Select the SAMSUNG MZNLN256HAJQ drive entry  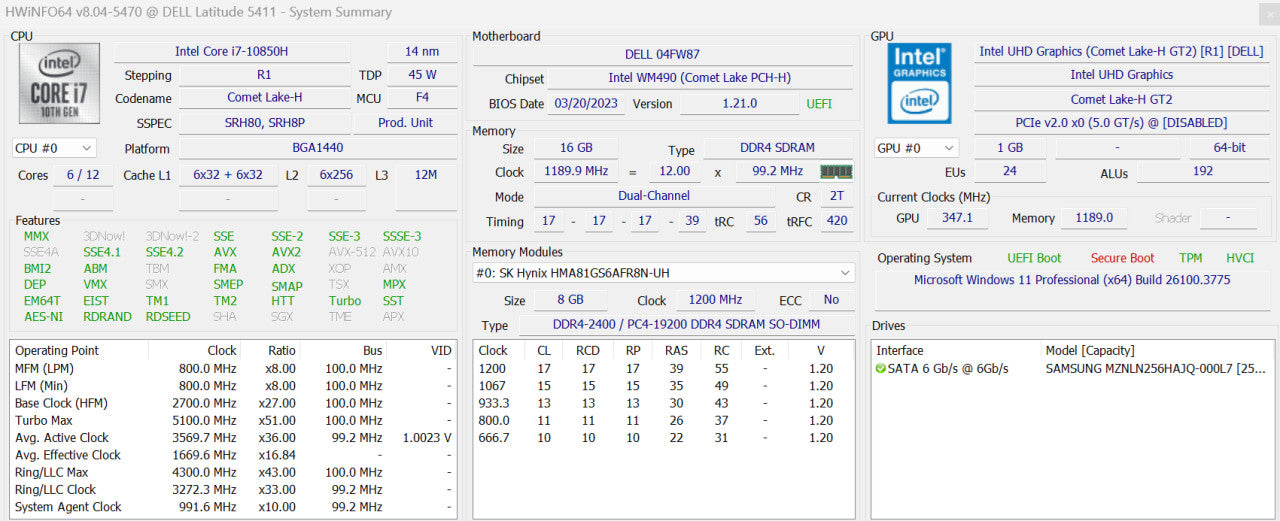pos(1073,369)
